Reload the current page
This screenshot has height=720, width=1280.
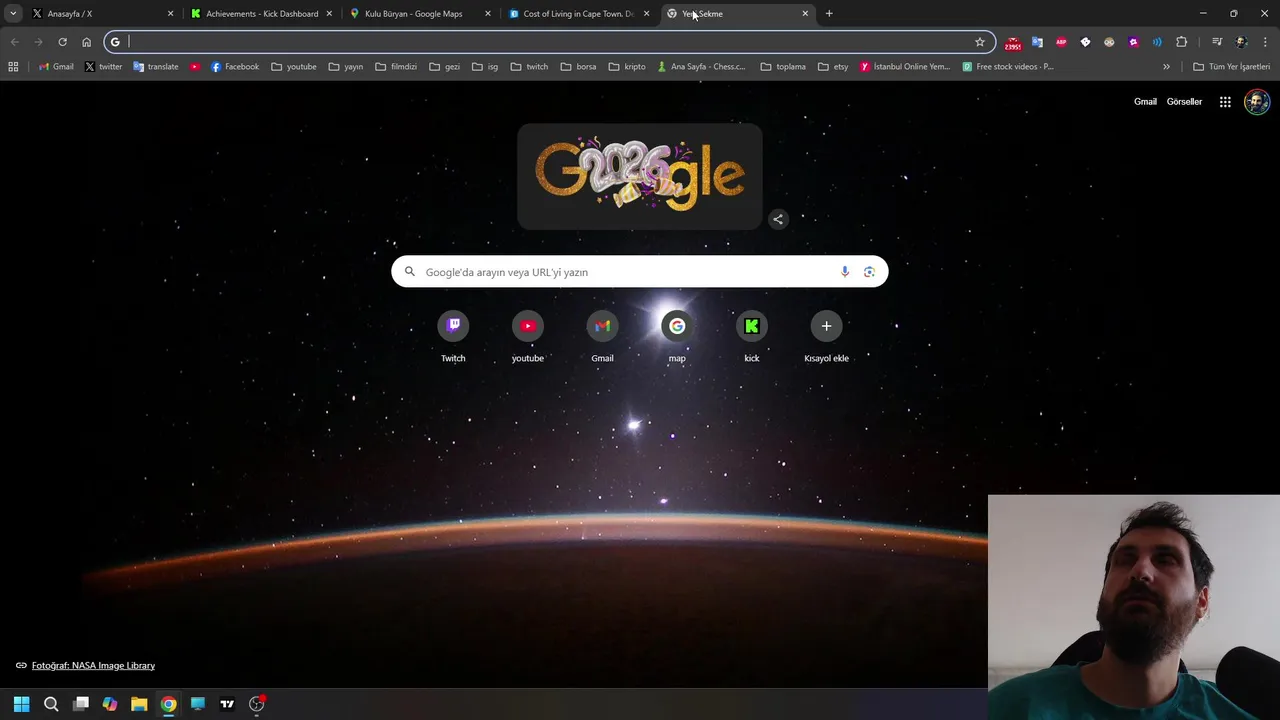click(x=62, y=42)
